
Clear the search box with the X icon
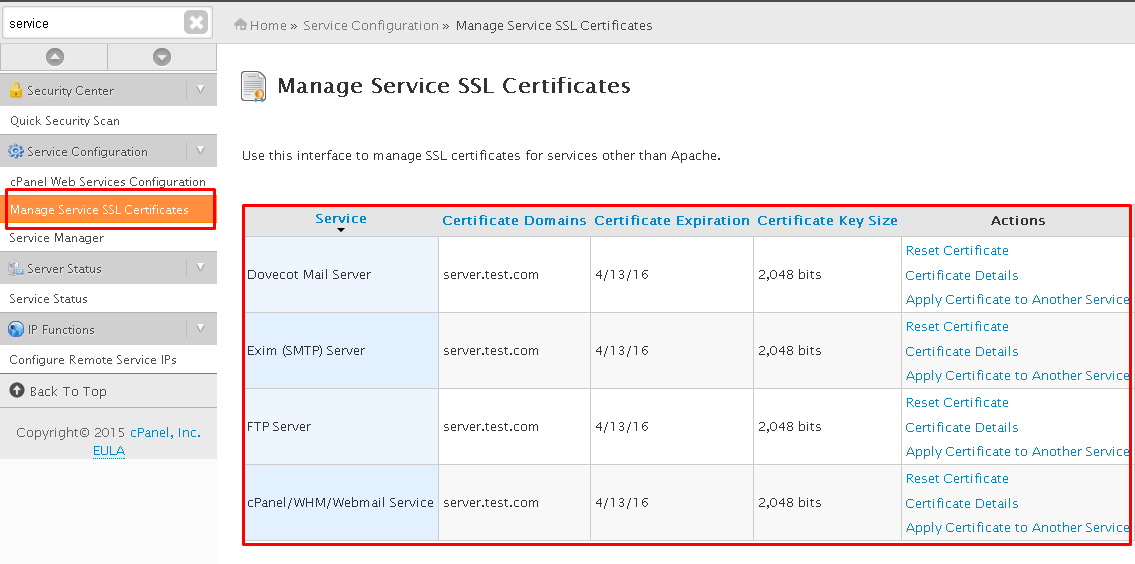tap(195, 22)
